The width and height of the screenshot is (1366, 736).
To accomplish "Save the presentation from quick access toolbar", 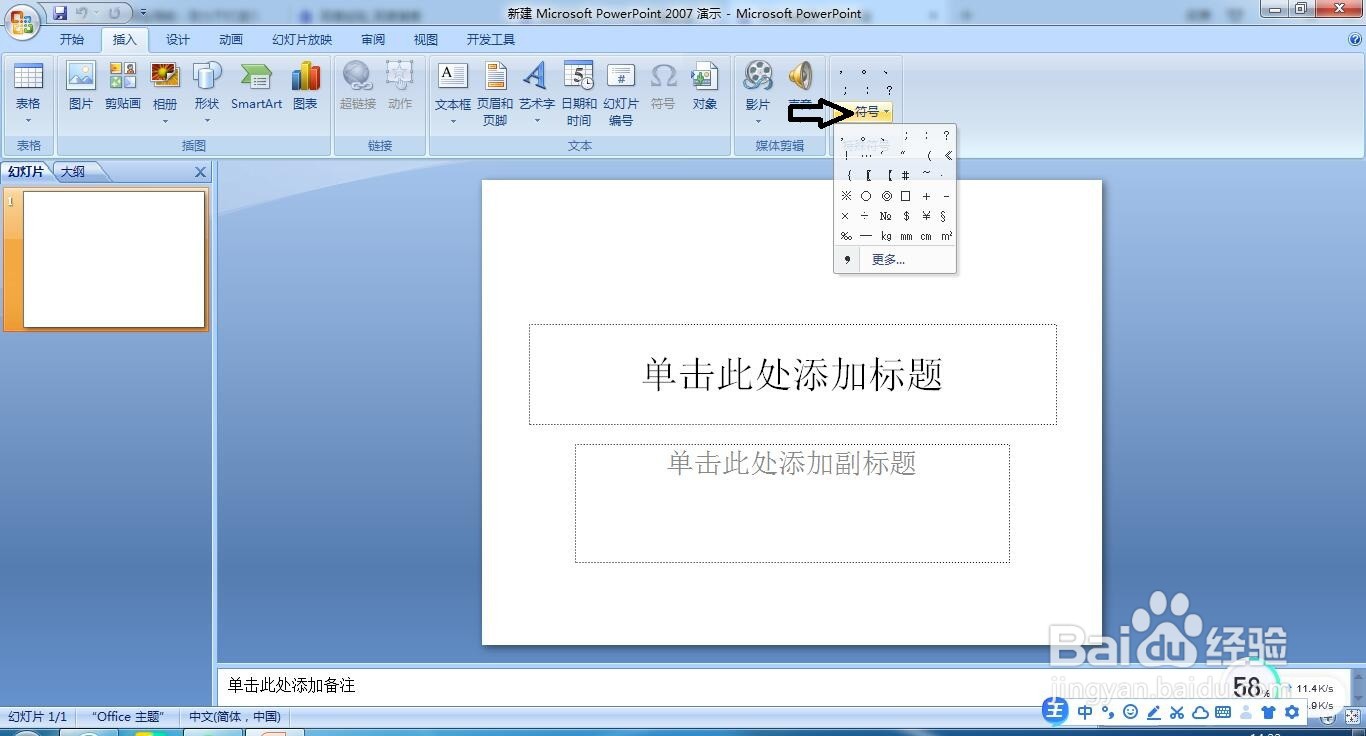I will click(60, 13).
